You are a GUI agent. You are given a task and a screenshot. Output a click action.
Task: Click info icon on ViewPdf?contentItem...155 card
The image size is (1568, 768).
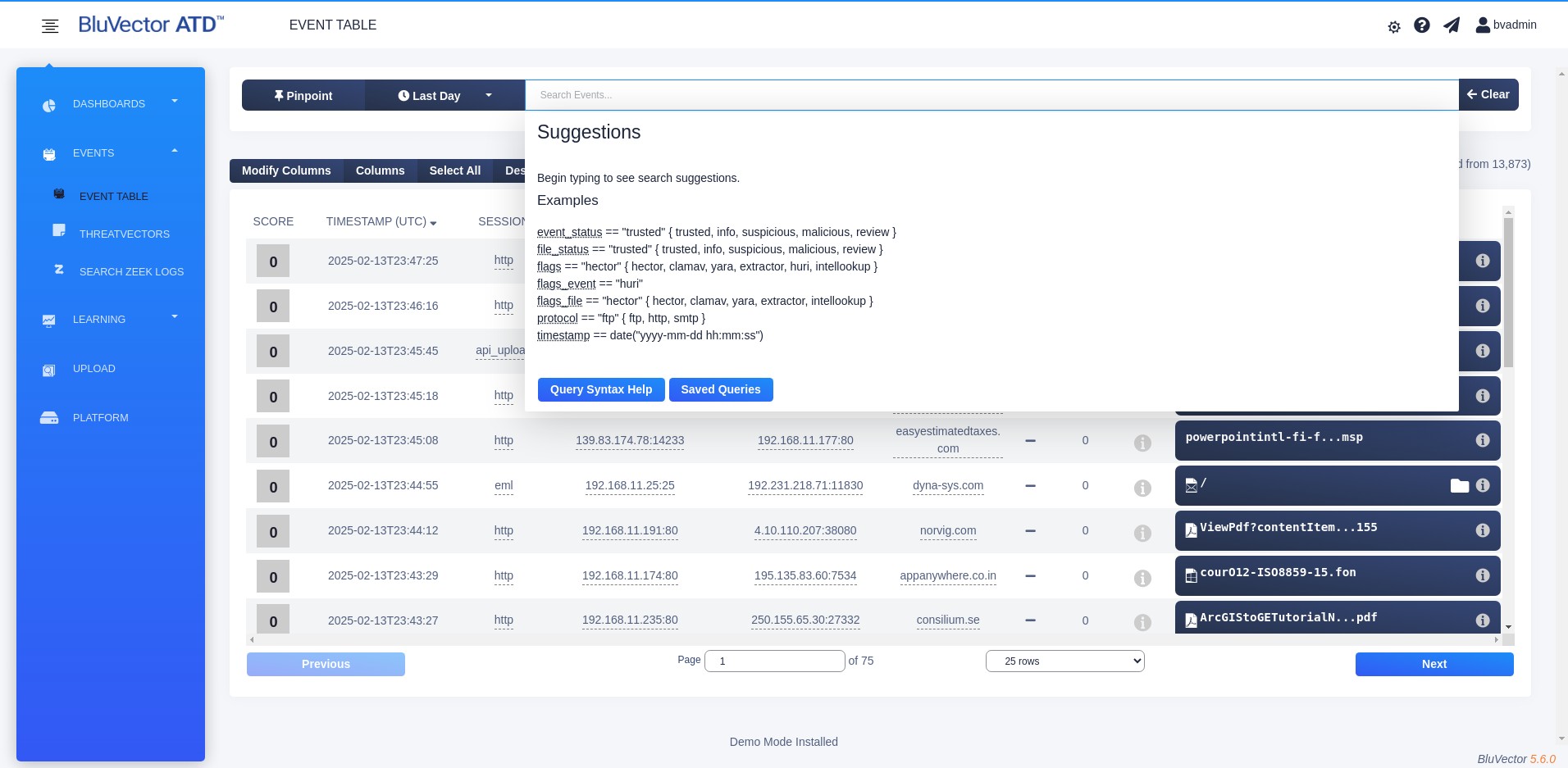pyautogui.click(x=1483, y=530)
